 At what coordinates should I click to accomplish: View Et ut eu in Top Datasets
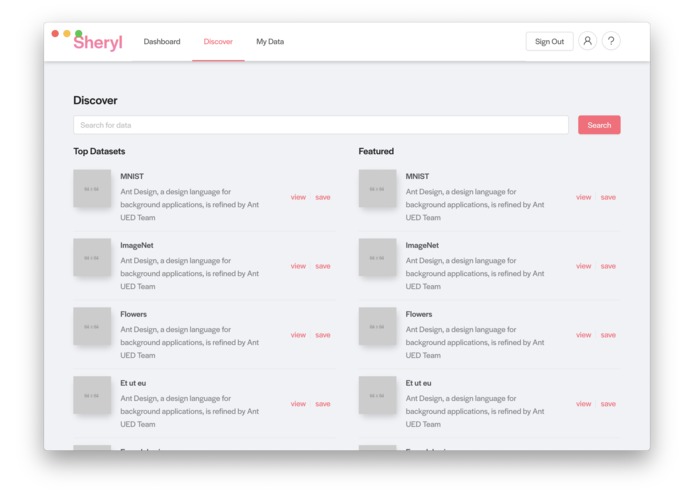click(x=298, y=404)
